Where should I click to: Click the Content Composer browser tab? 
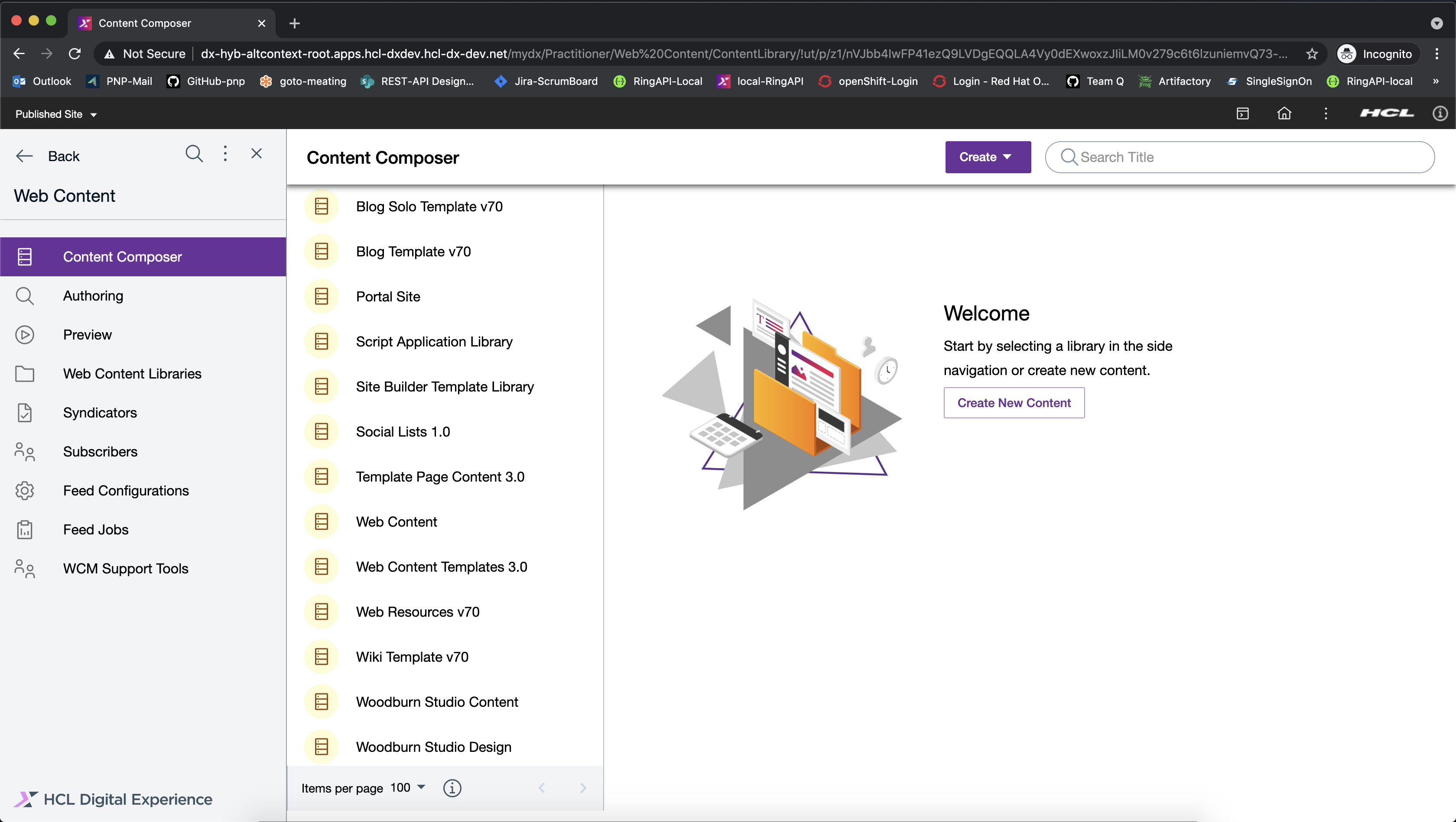[x=172, y=23]
